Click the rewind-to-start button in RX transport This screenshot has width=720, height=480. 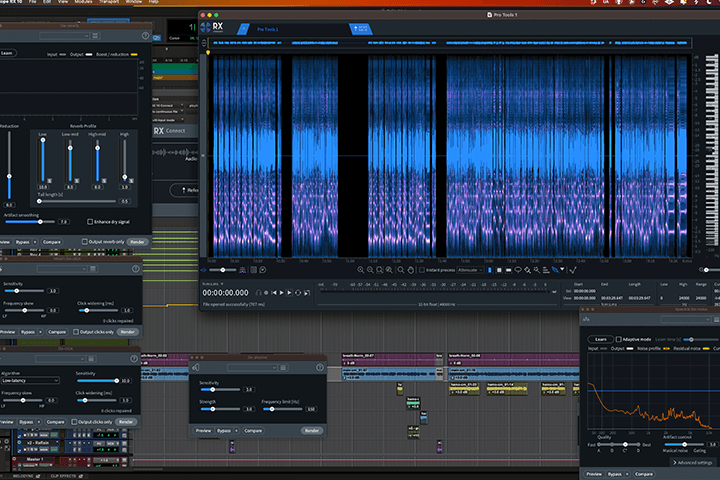[x=274, y=293]
